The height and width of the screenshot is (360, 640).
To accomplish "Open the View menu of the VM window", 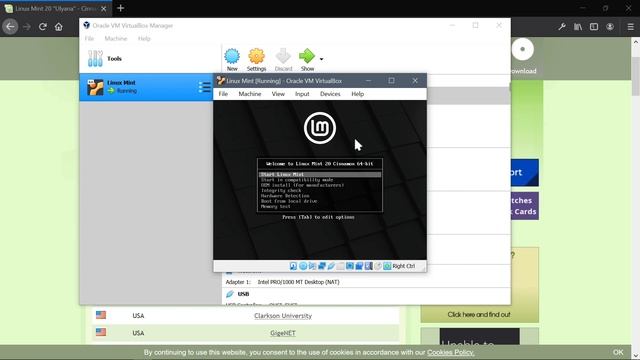I will (278, 94).
